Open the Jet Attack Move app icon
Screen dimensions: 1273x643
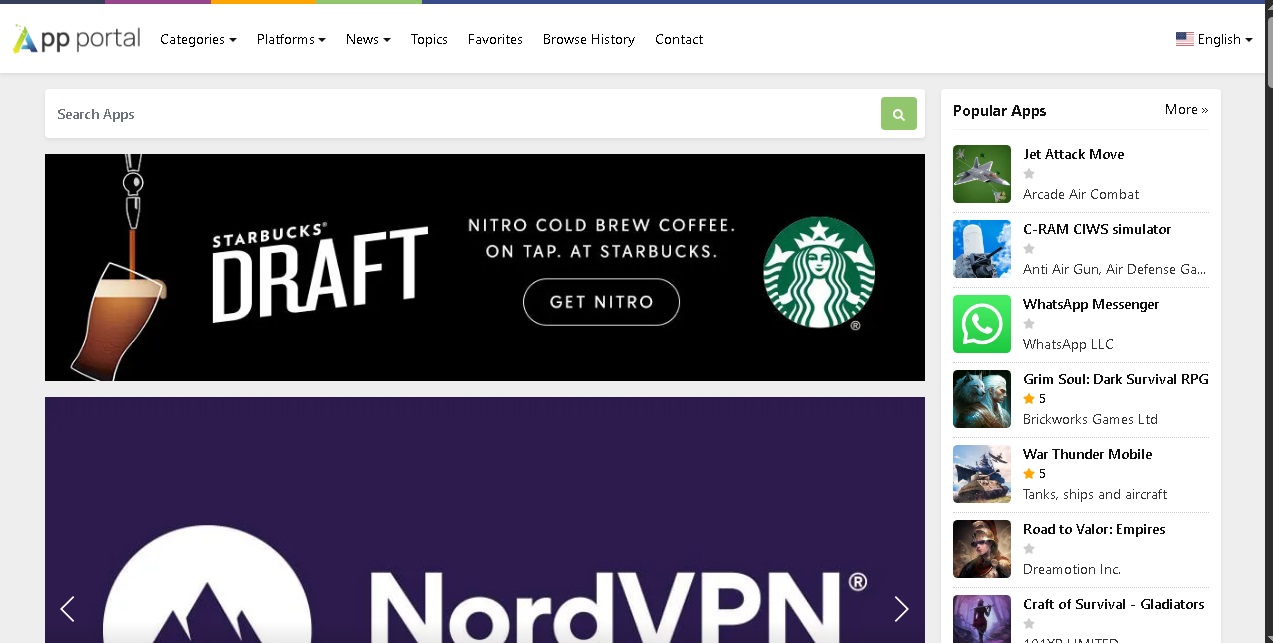click(982, 174)
